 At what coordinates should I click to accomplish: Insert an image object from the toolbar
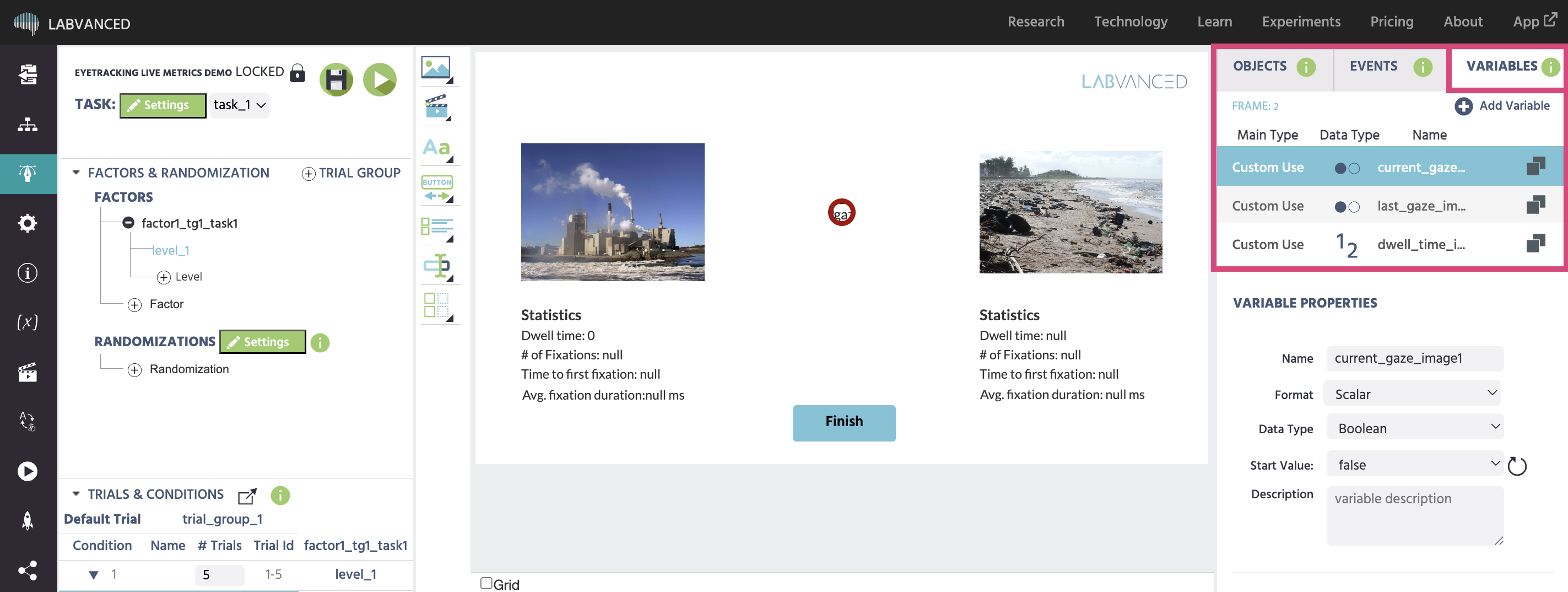click(x=436, y=68)
